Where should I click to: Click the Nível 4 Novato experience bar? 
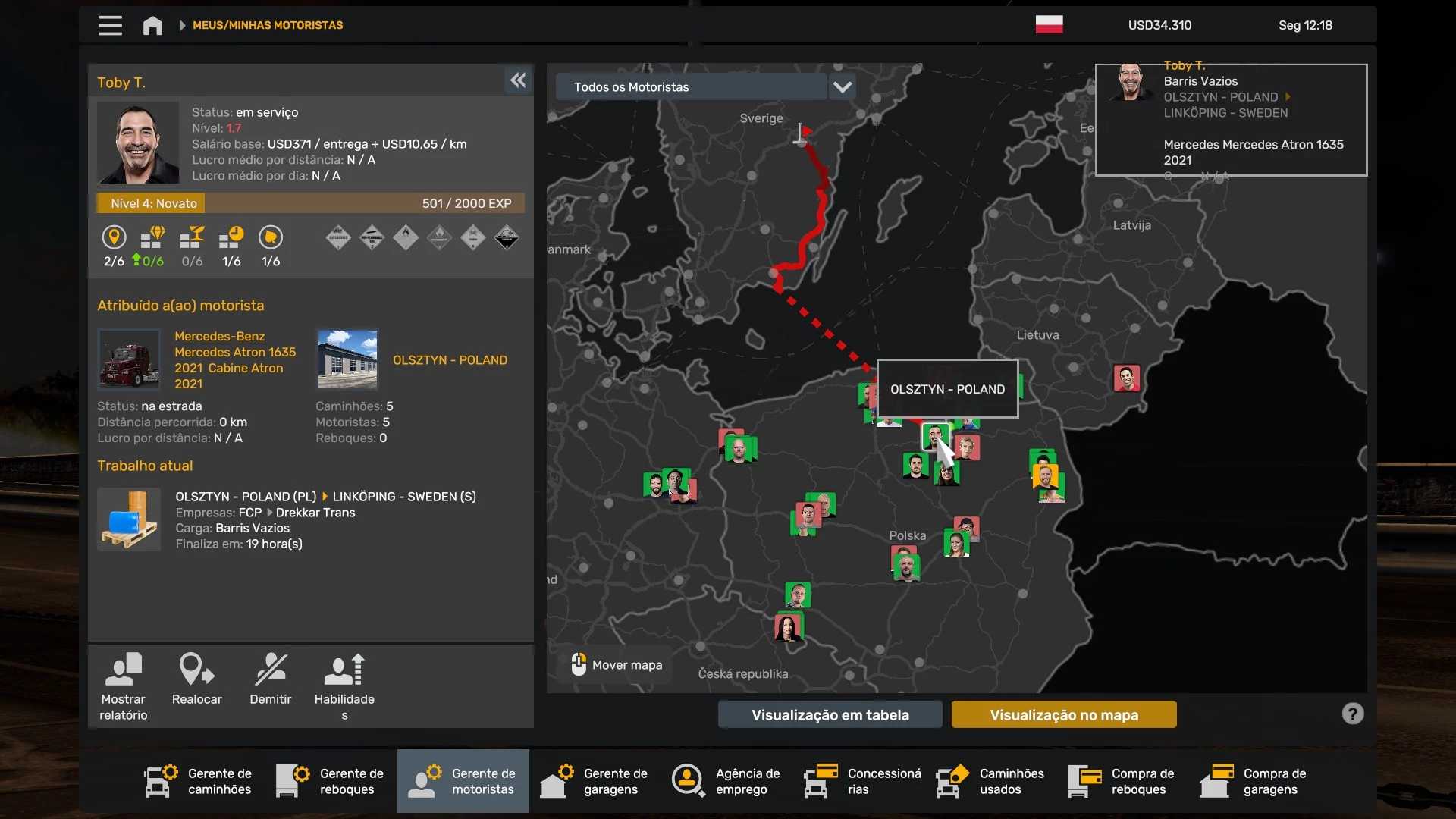tap(310, 203)
